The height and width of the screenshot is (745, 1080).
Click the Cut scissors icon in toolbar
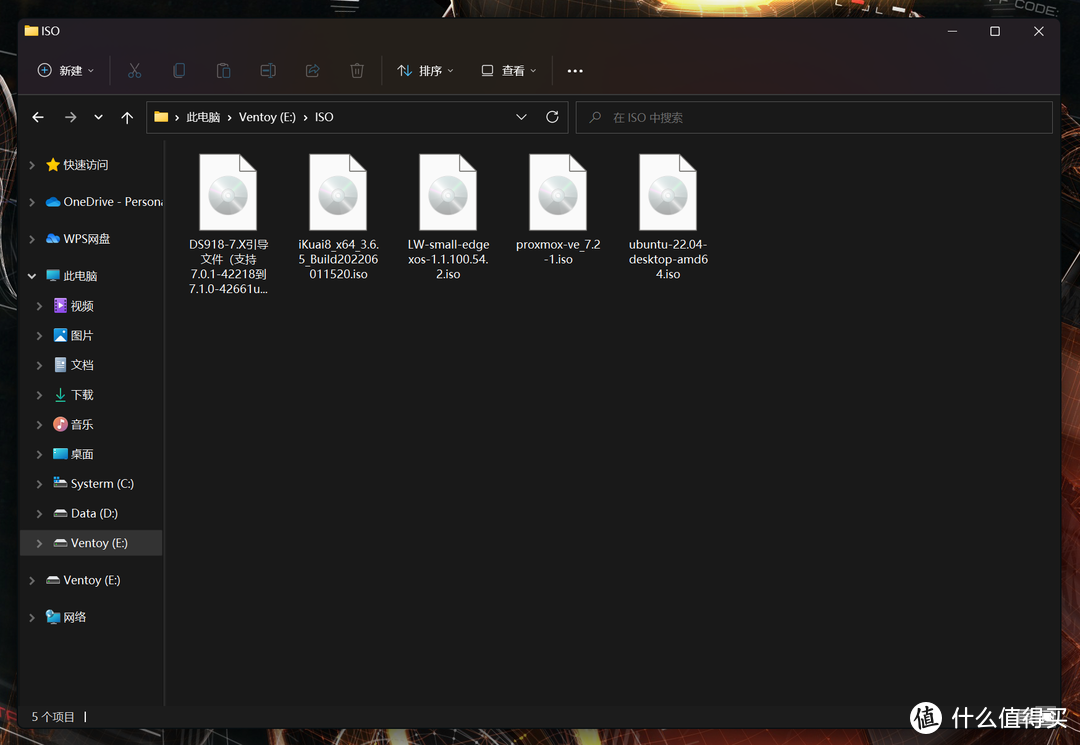[x=134, y=71]
